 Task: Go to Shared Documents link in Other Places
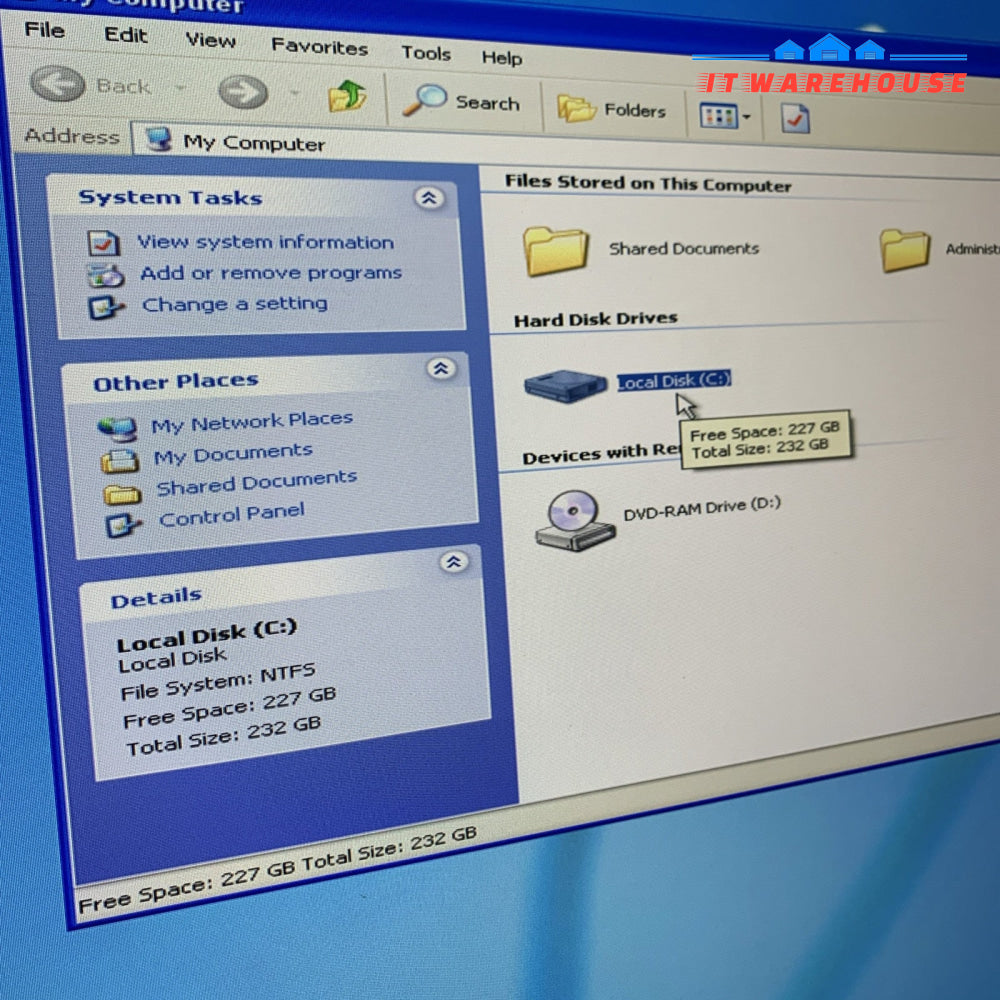coord(256,483)
